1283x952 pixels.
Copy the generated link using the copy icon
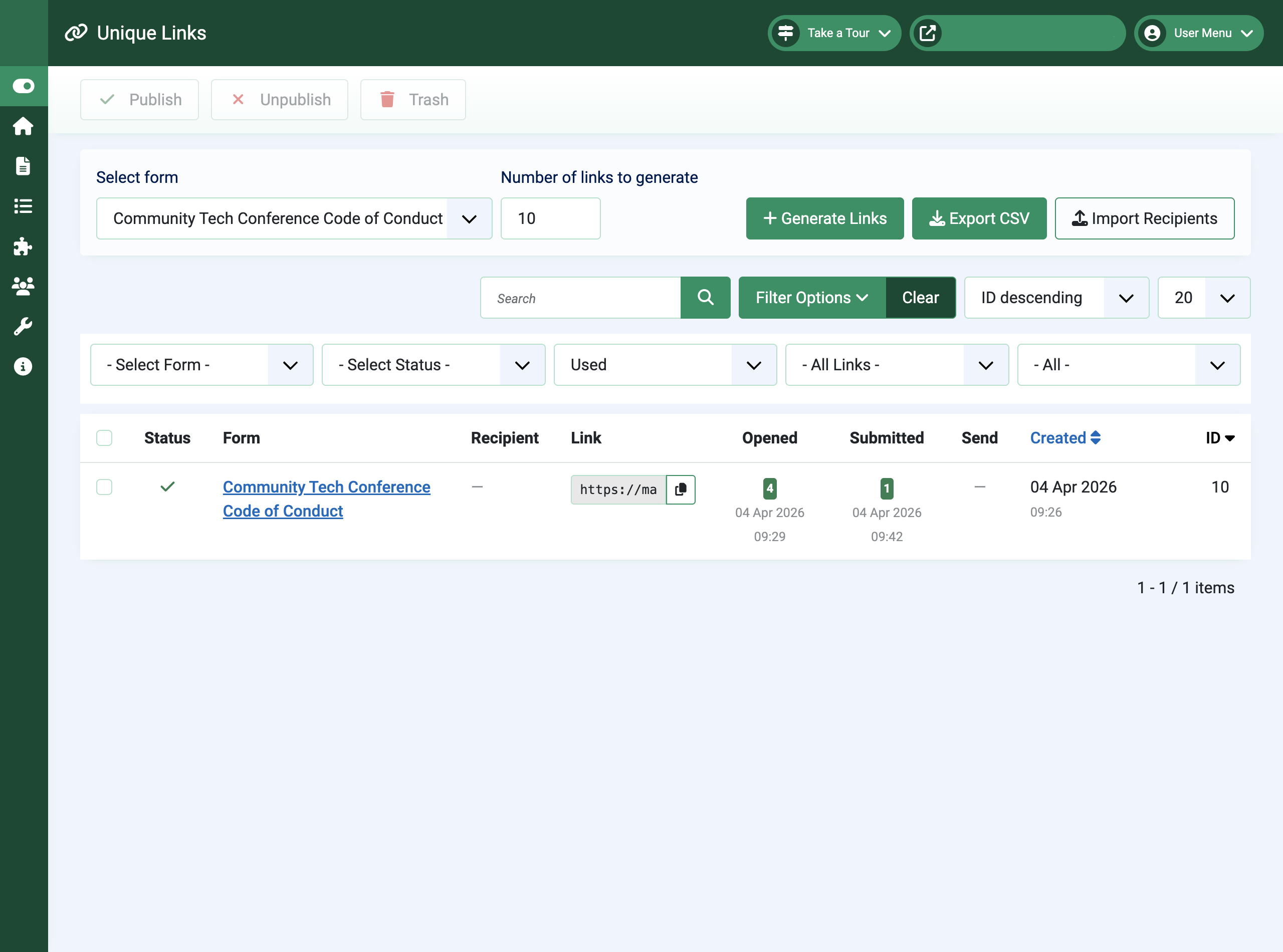[681, 489]
